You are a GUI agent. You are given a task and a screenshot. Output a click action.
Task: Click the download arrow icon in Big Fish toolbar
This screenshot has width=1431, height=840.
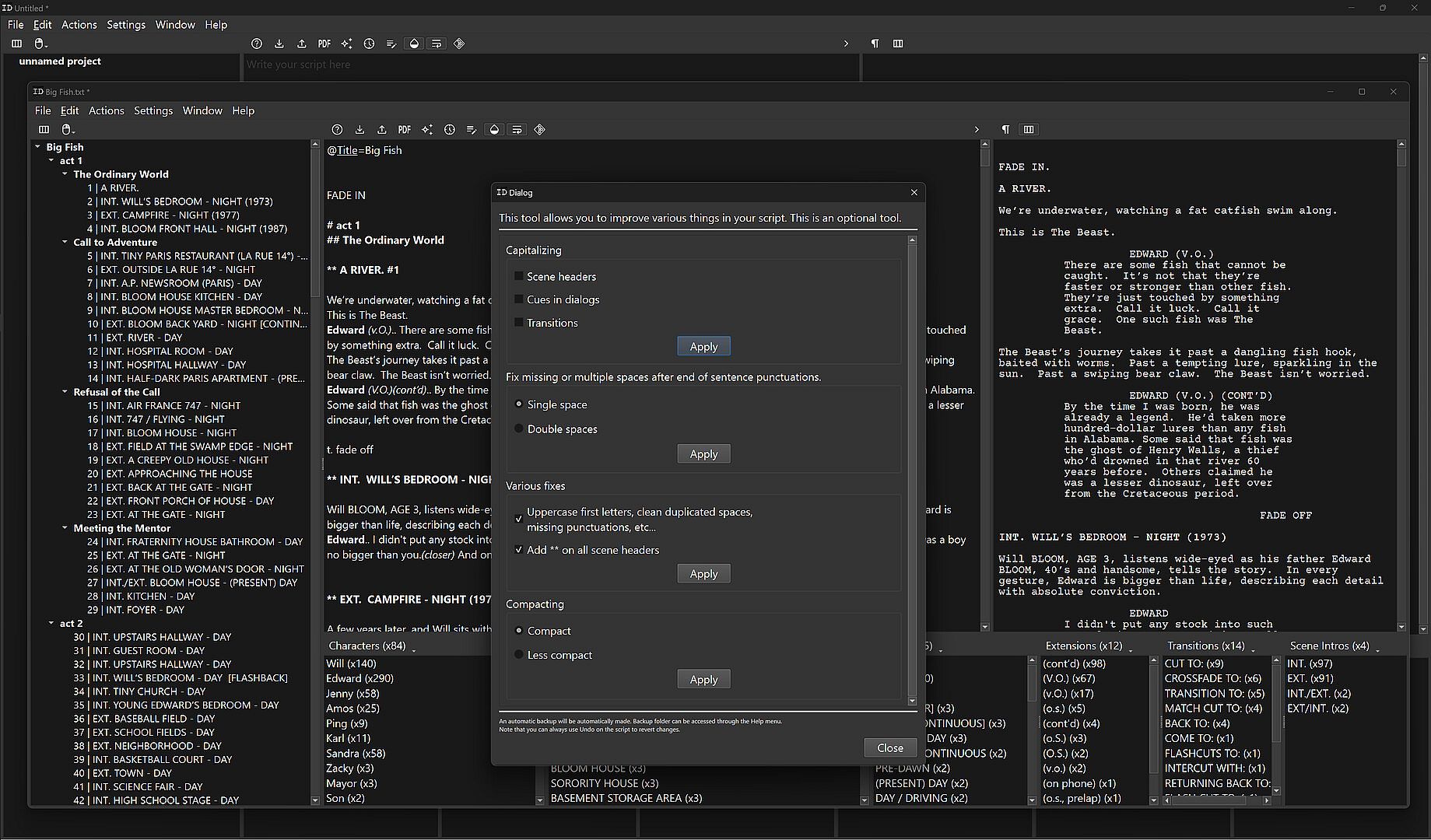click(x=360, y=130)
